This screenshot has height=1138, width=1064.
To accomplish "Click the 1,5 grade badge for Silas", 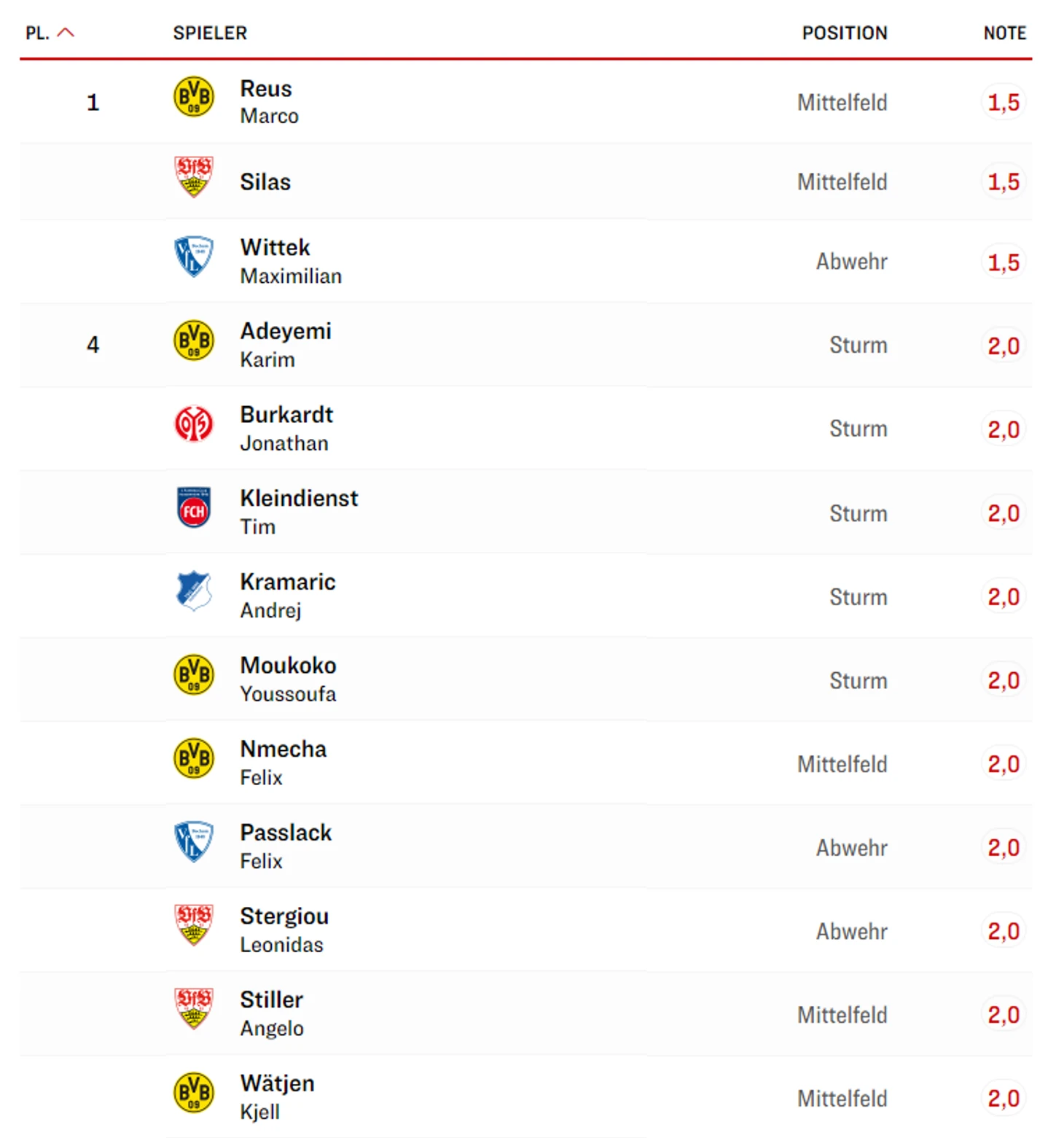I will coord(1004,182).
